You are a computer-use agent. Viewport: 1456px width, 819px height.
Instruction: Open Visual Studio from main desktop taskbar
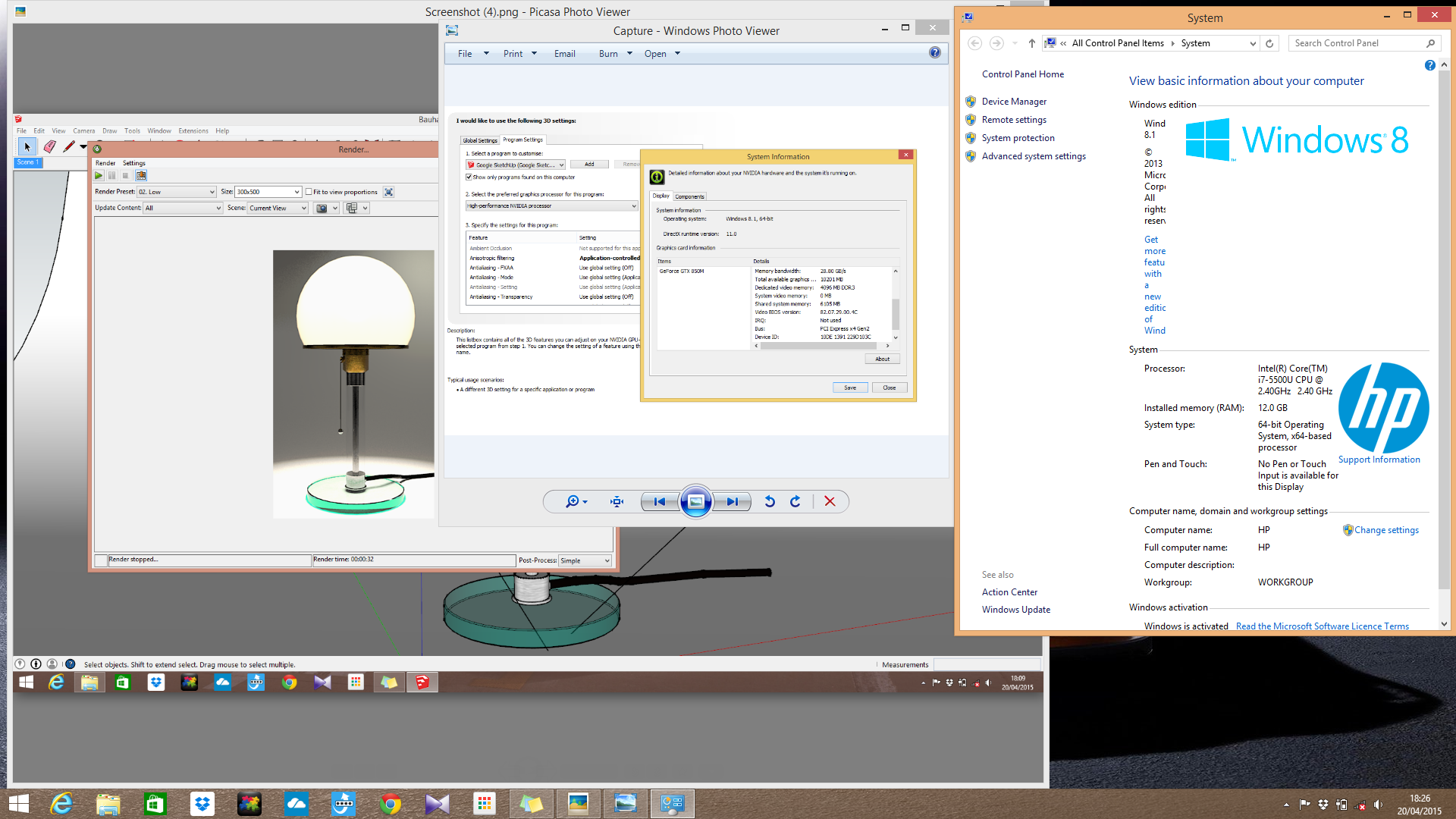coord(438,804)
